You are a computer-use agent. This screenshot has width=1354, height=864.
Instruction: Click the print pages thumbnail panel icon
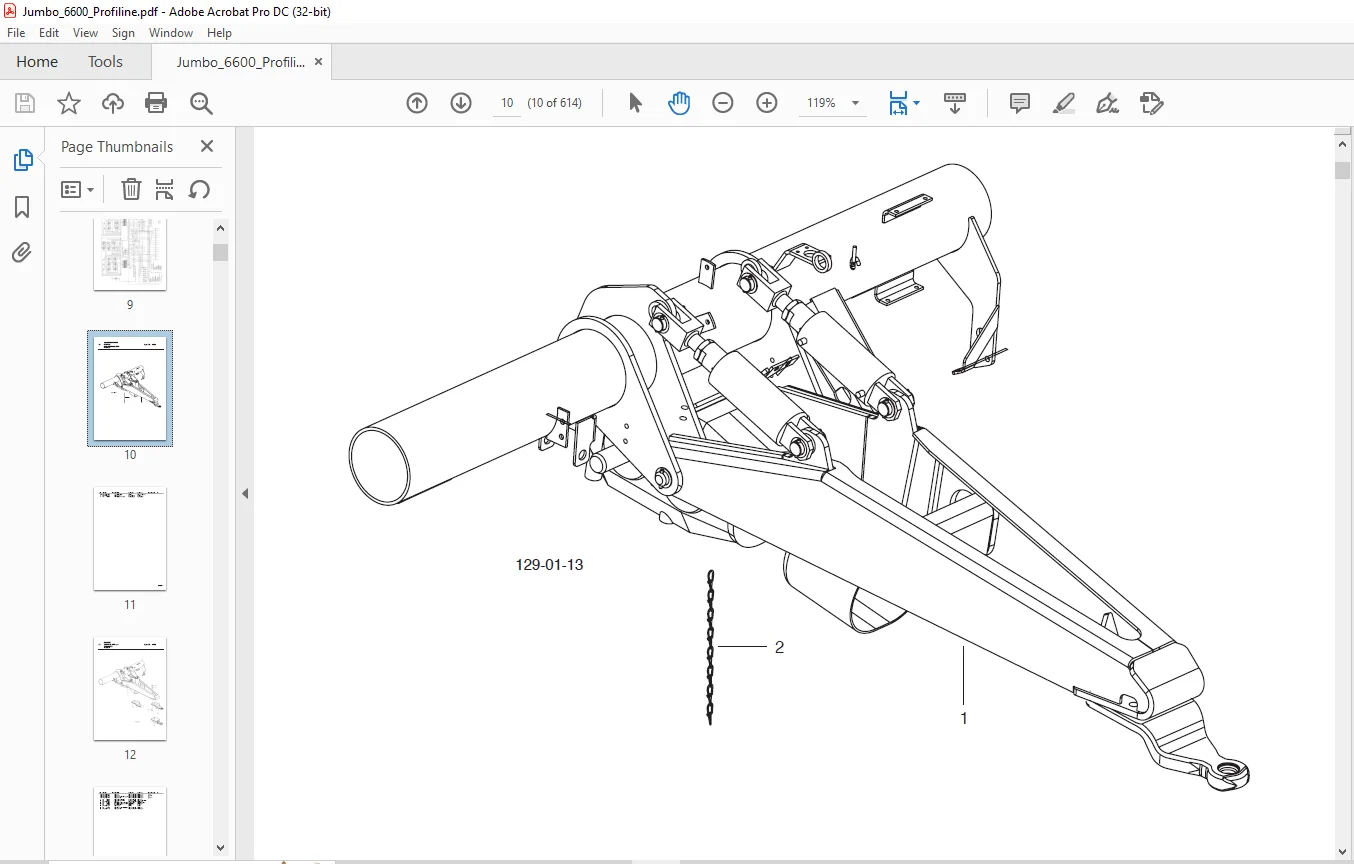point(165,189)
